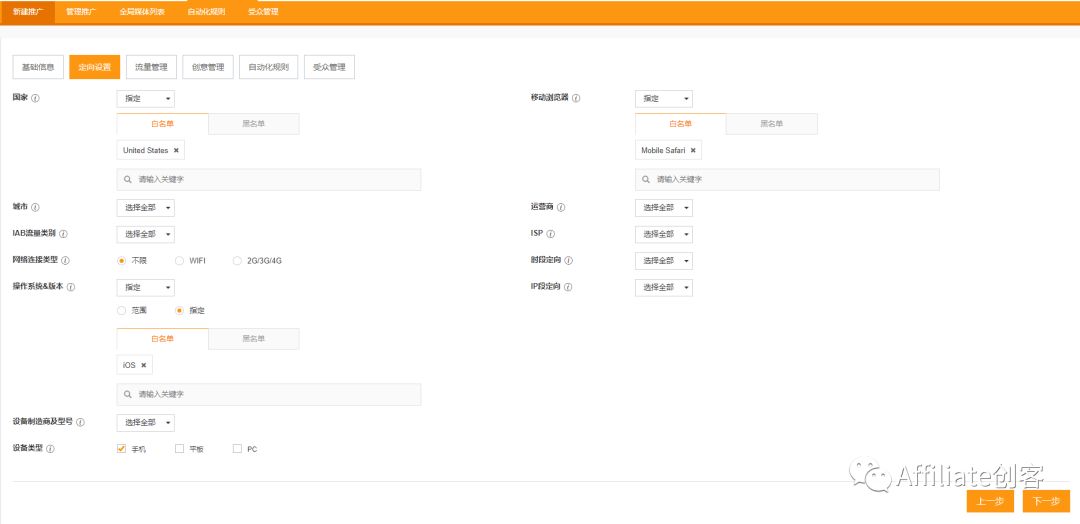Switch to the 自动化规则 step tab
The height and width of the screenshot is (524, 1080).
point(269,67)
